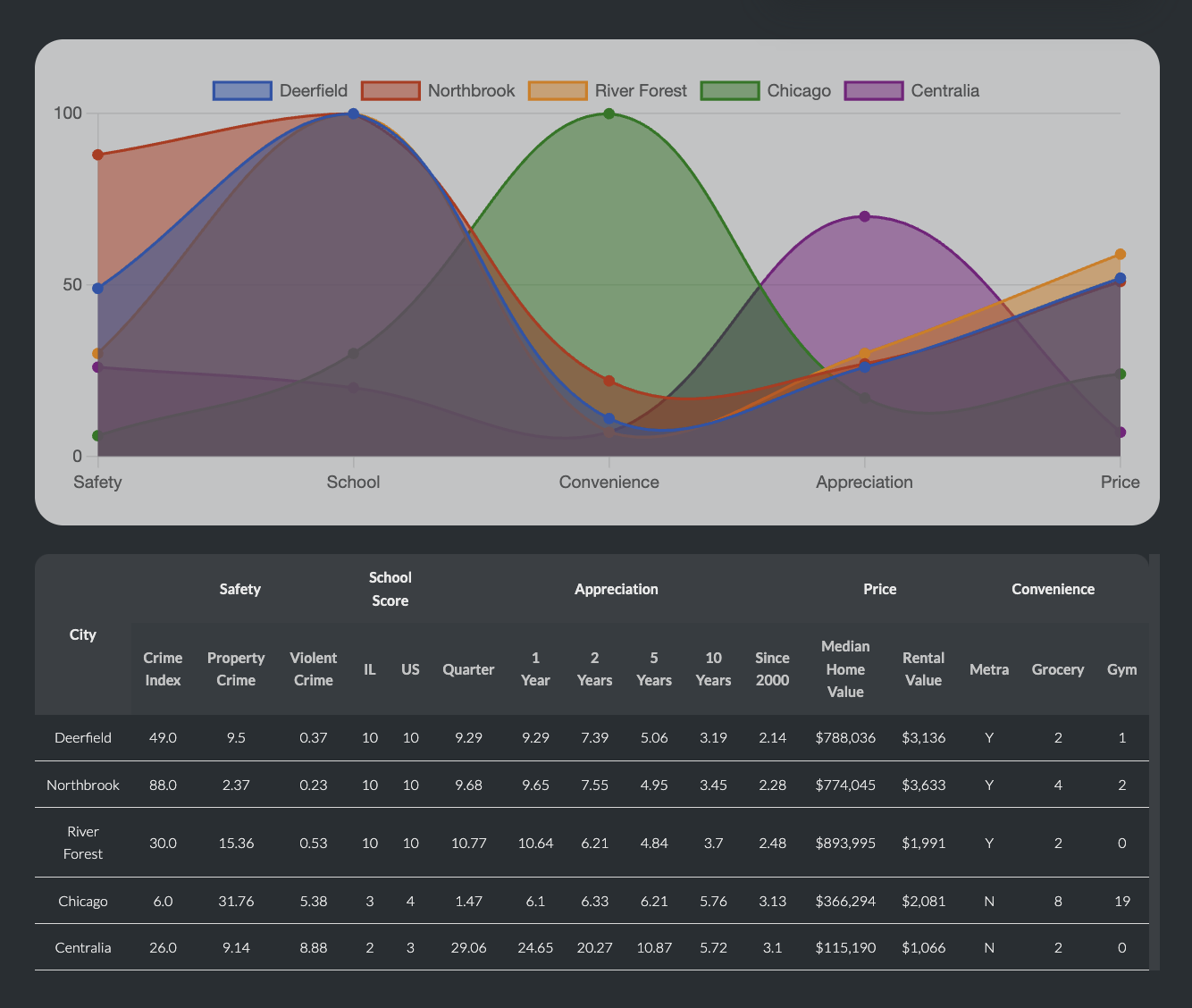Select the Centralia city row cell
The image size is (1192, 1008).
coord(83,947)
